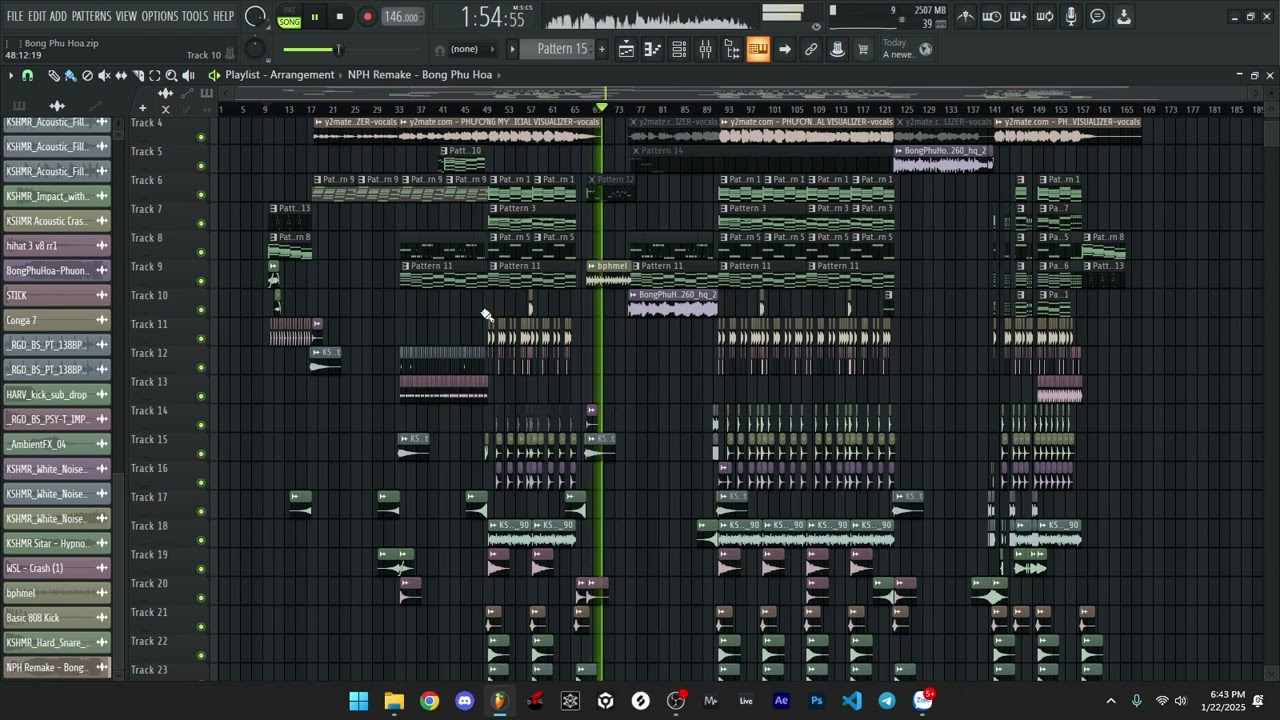Image resolution: width=1280 pixels, height=720 pixels.
Task: Open the FILE menu
Action: pos(15,16)
